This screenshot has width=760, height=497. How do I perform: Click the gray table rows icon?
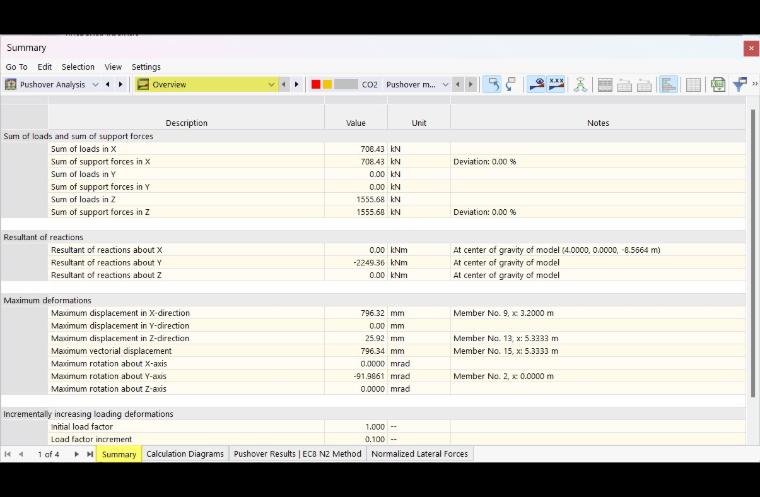605,84
